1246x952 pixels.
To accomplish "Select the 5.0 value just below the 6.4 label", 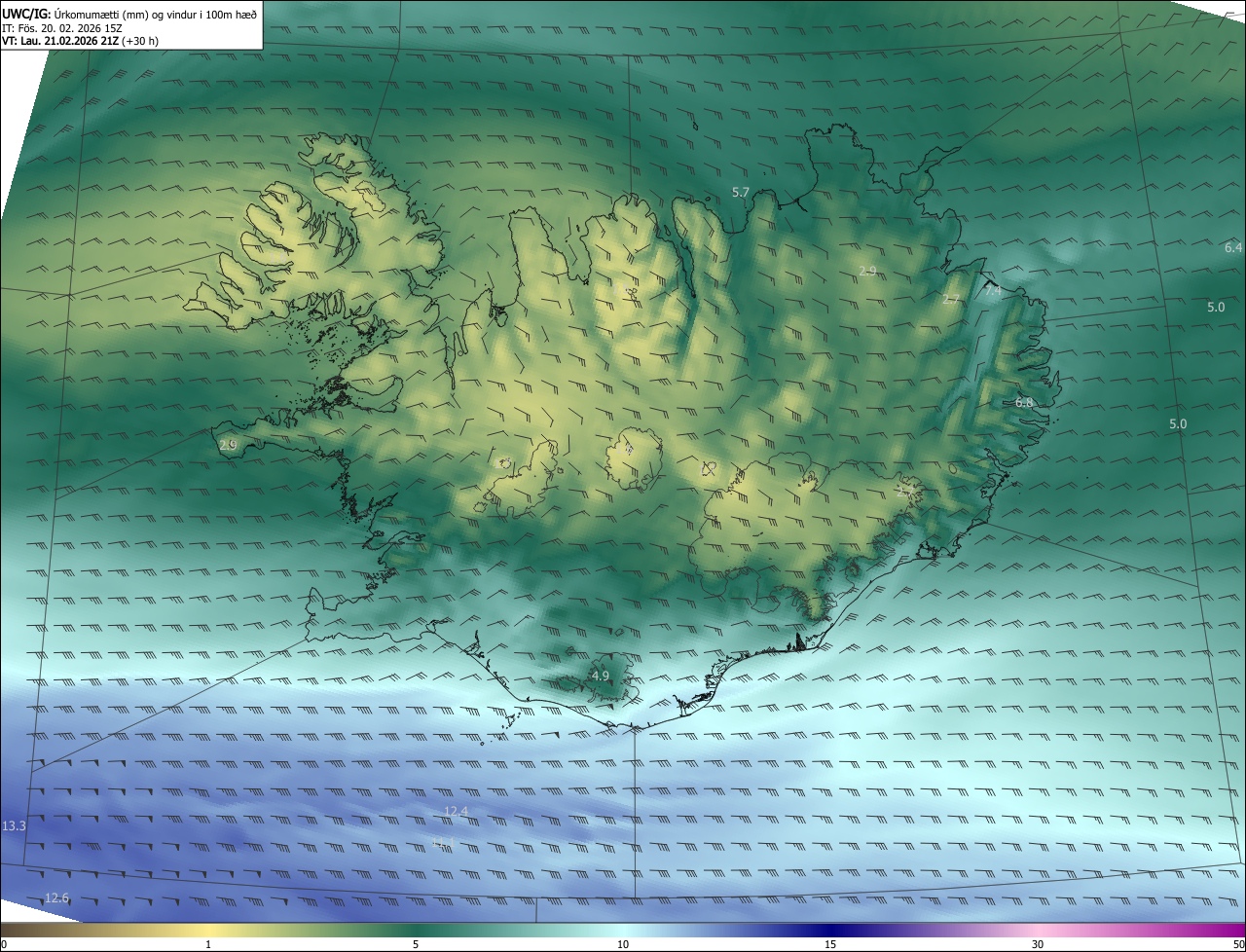I will click(1216, 308).
